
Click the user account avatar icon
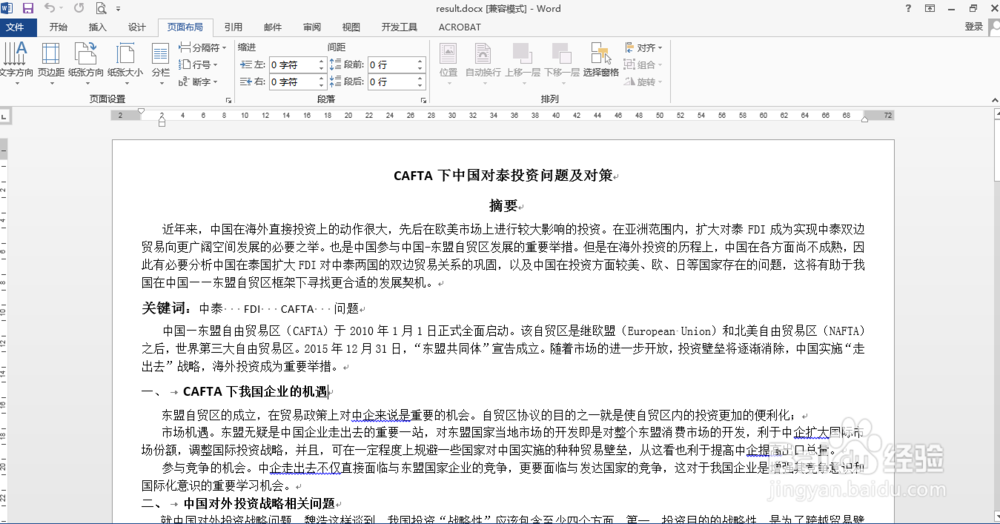pos(994,27)
